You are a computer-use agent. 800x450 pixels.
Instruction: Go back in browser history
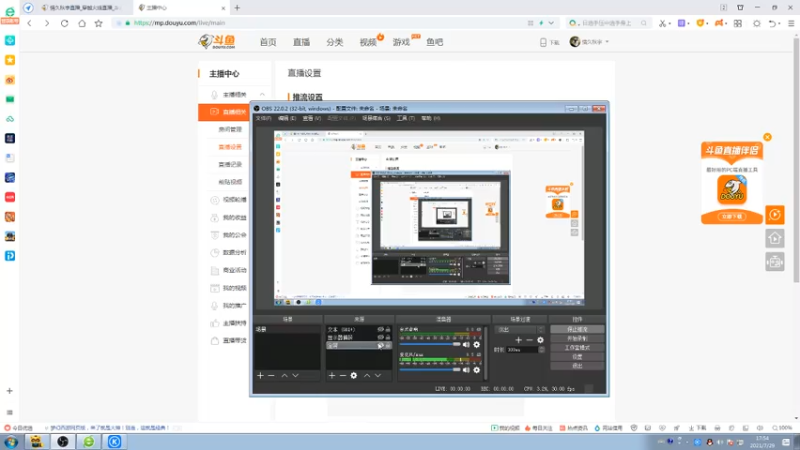tap(30, 23)
